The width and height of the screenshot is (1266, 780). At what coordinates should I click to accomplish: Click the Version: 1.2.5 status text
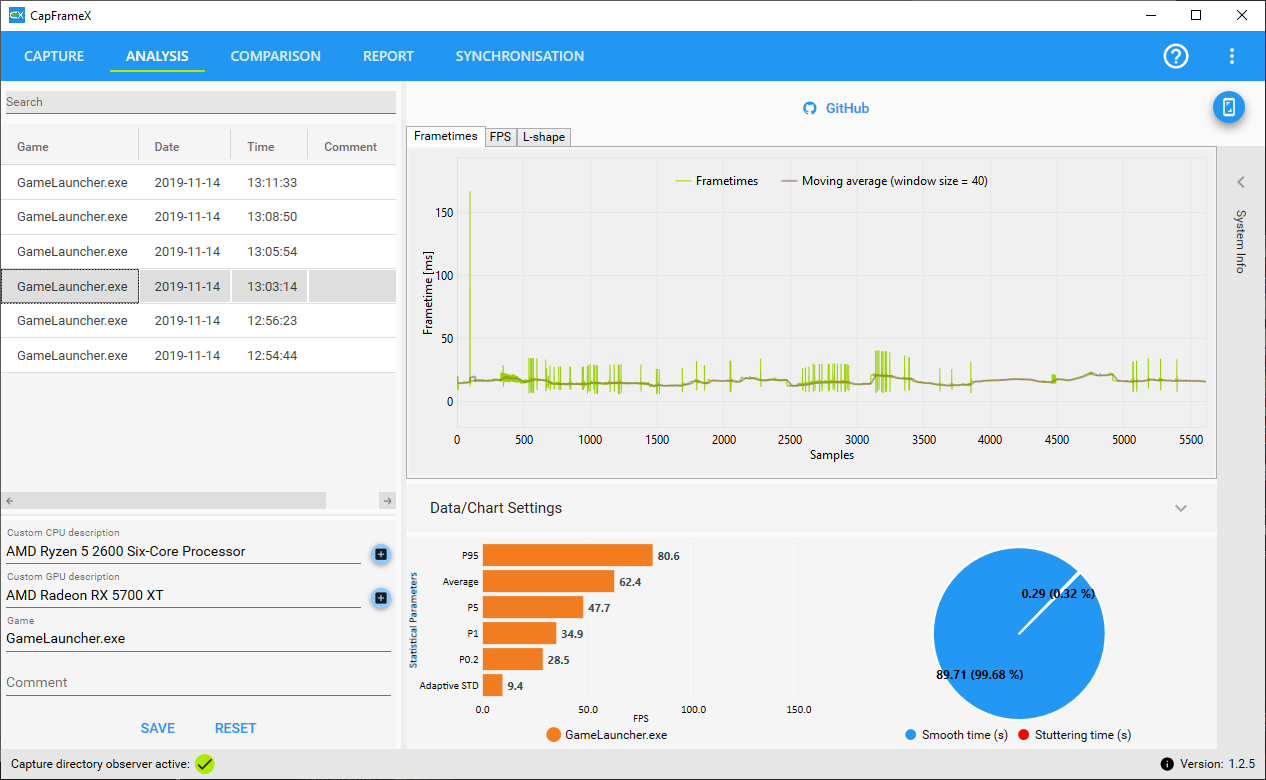point(1217,764)
